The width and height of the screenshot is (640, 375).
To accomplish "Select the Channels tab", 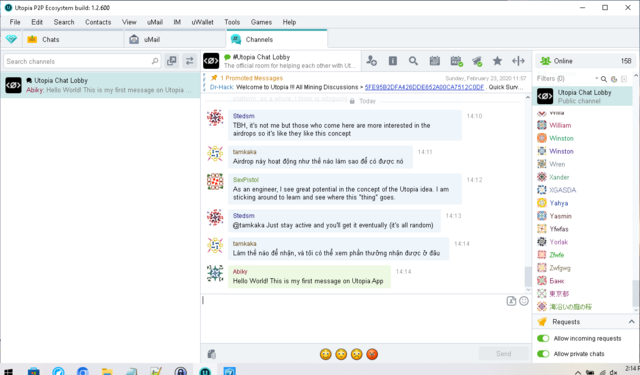I will tap(277, 39).
